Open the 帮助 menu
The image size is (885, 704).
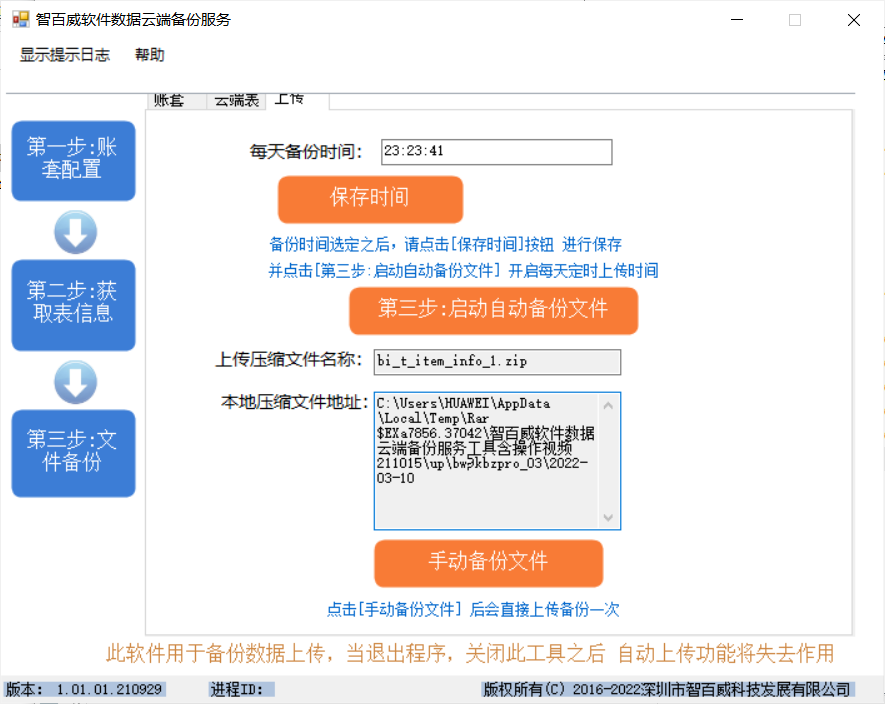click(150, 55)
